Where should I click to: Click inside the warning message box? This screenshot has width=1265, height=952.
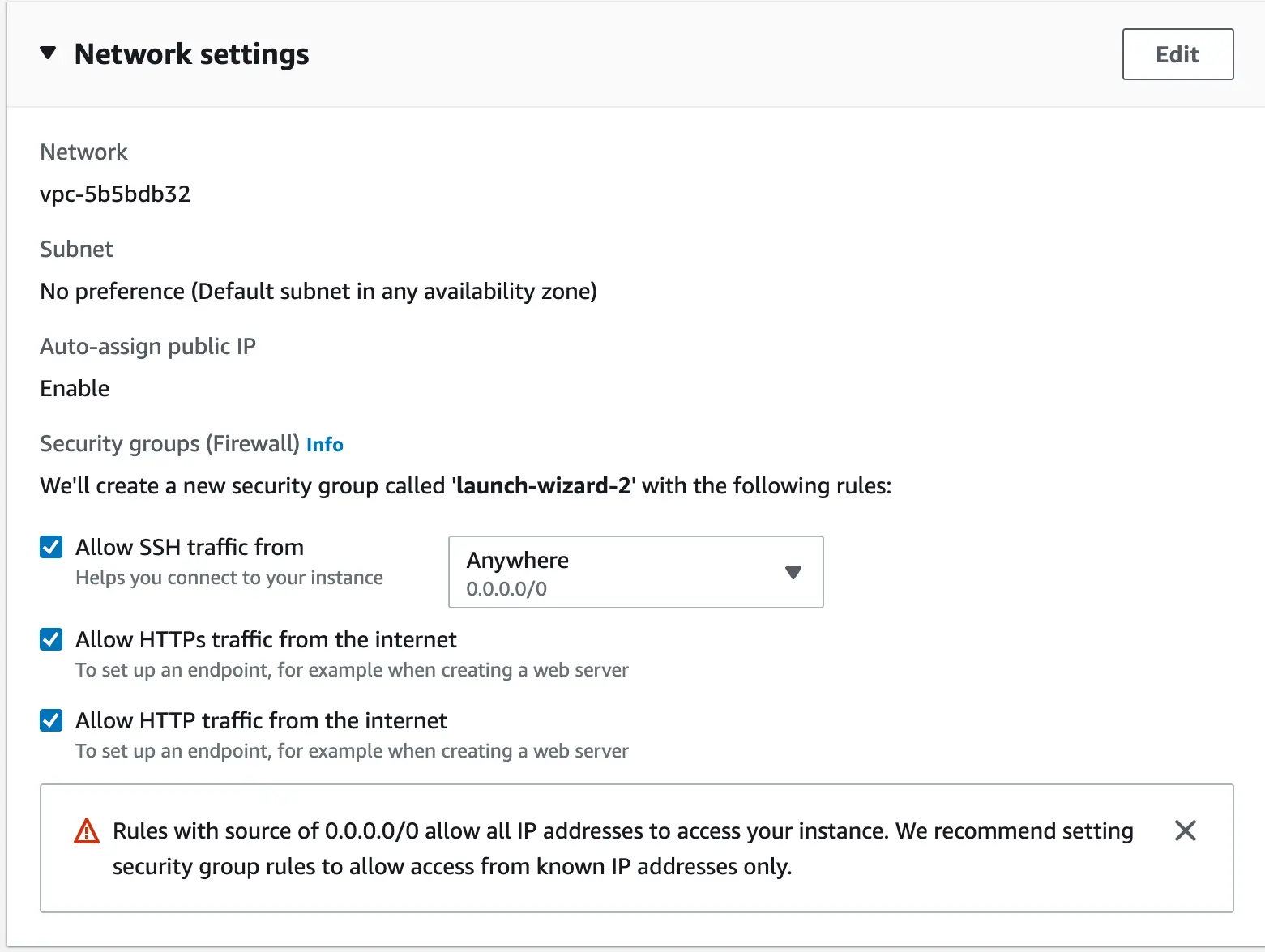(624, 848)
